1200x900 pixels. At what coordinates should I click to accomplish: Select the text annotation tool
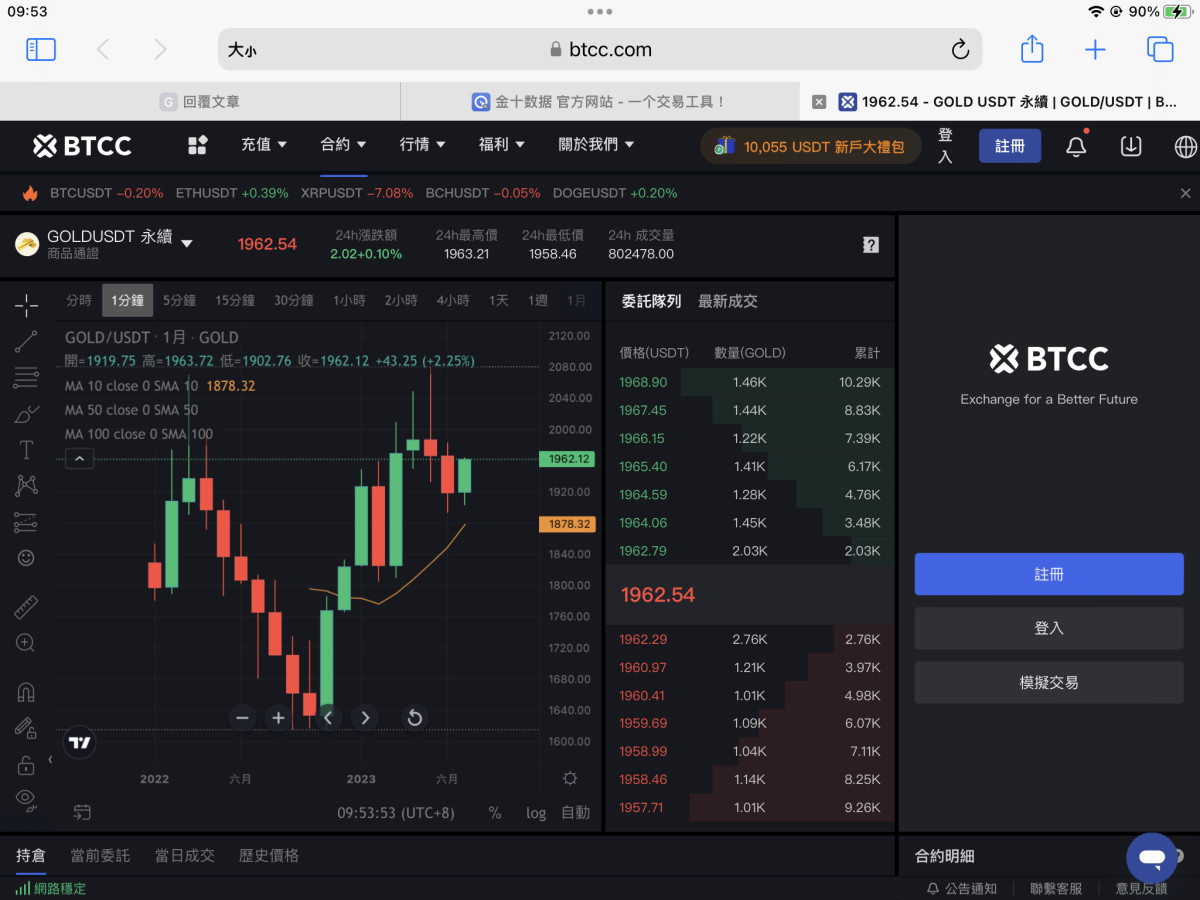point(26,450)
